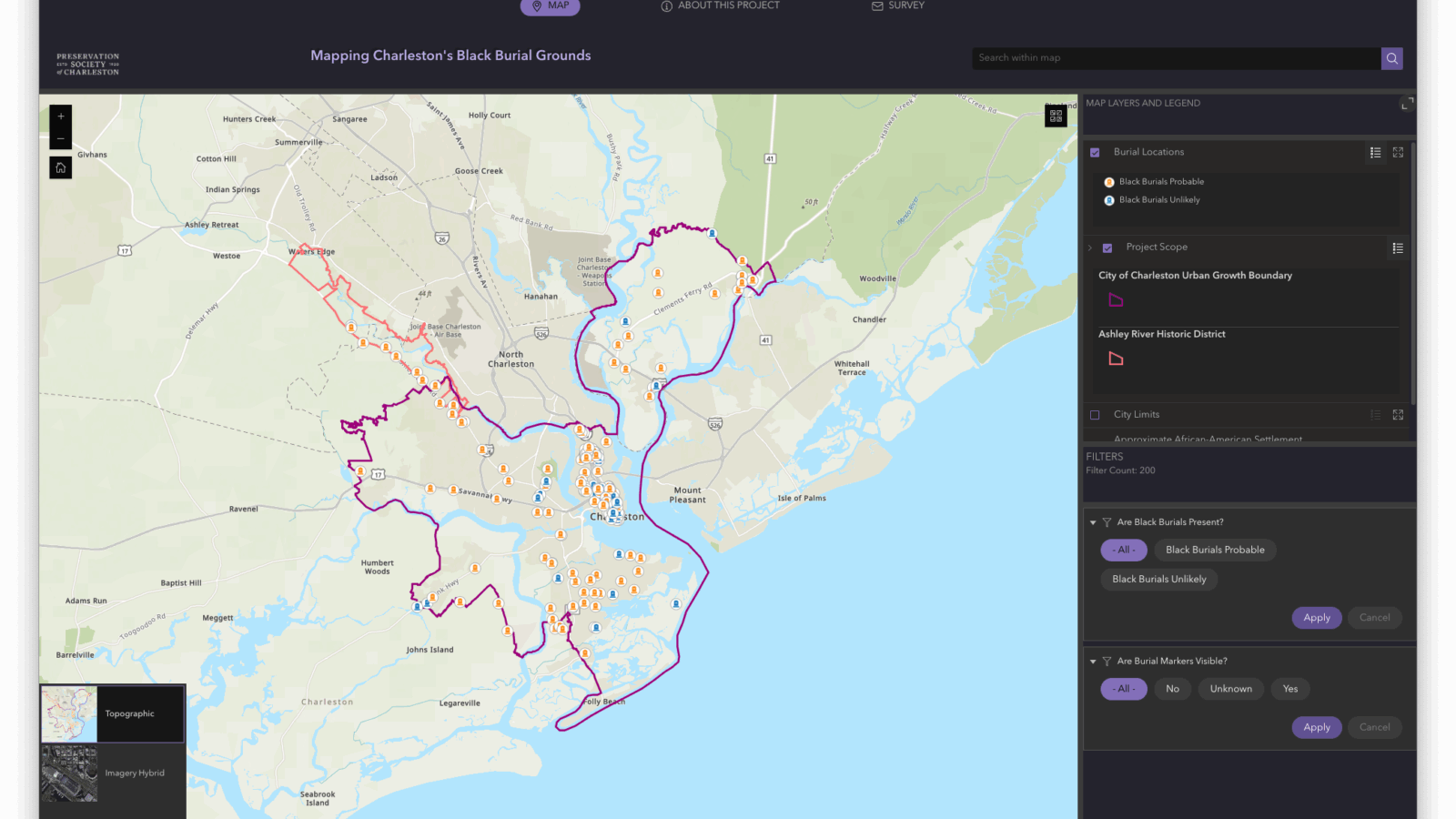This screenshot has height=819, width=1456.
Task: Cancel the Burial Markers Visible filter
Action: coord(1374,727)
